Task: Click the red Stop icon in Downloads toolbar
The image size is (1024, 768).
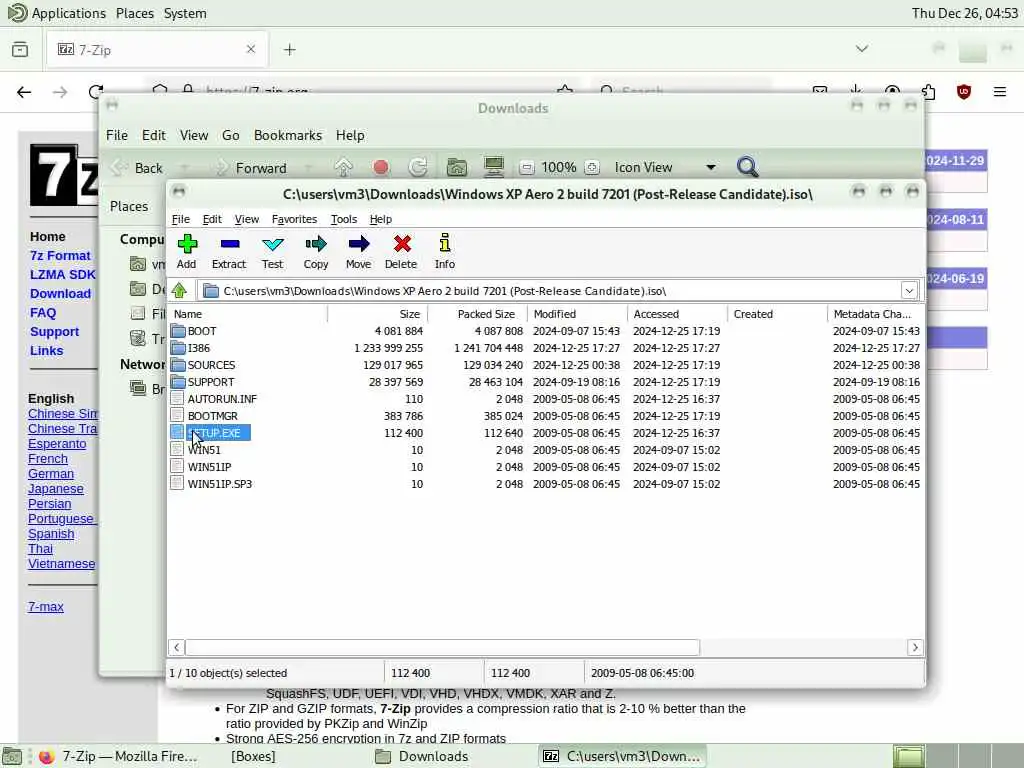Action: [381, 168]
